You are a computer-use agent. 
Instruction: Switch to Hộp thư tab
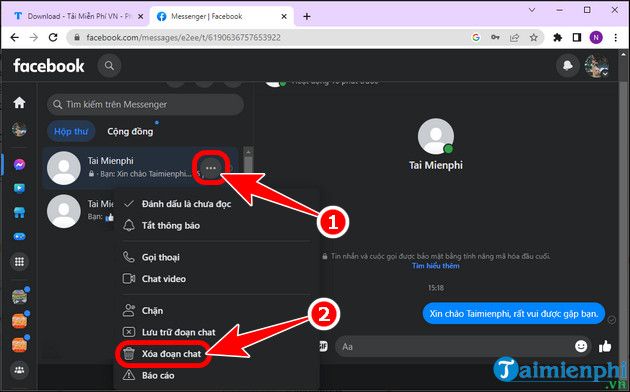(x=71, y=131)
